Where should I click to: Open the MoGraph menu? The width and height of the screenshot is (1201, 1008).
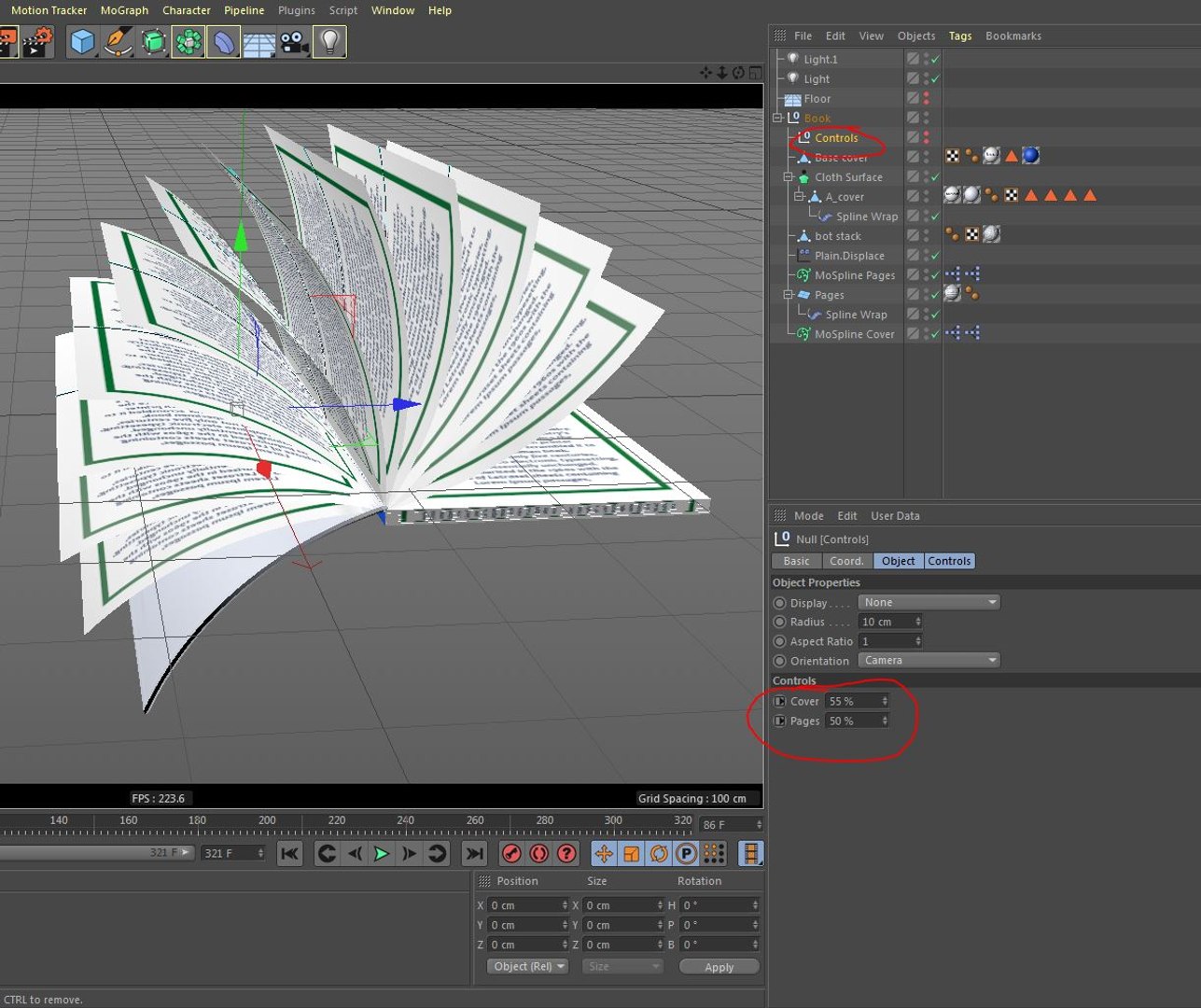pyautogui.click(x=124, y=10)
